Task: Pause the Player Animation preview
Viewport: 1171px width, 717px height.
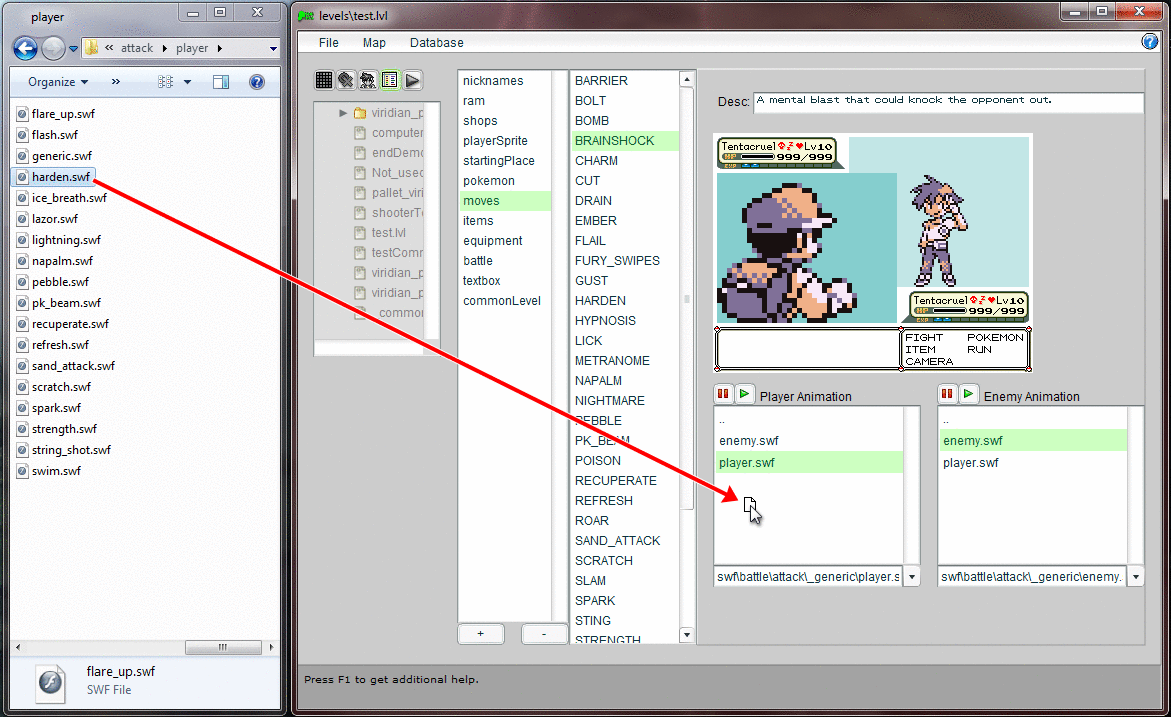Action: pos(723,395)
